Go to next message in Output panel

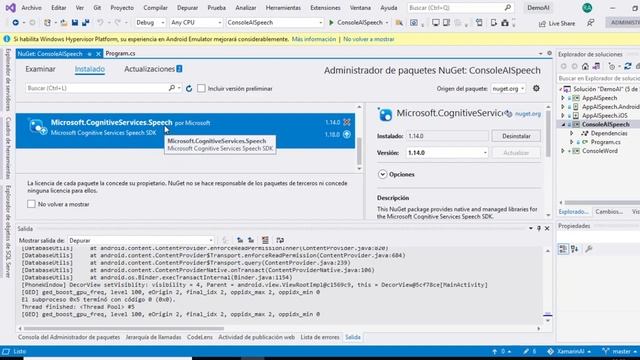click(x=251, y=240)
